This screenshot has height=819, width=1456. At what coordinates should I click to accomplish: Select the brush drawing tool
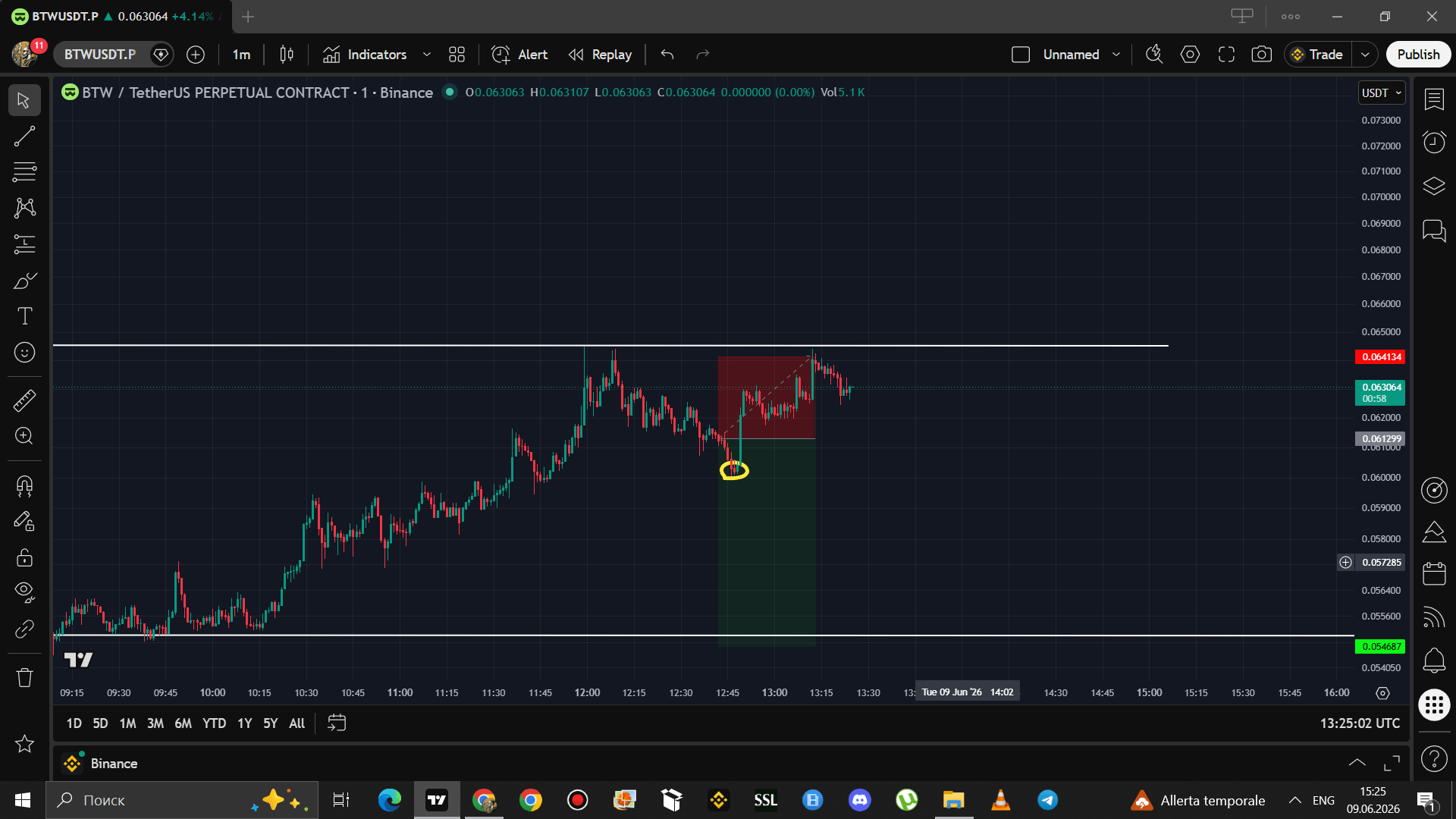pos(24,281)
